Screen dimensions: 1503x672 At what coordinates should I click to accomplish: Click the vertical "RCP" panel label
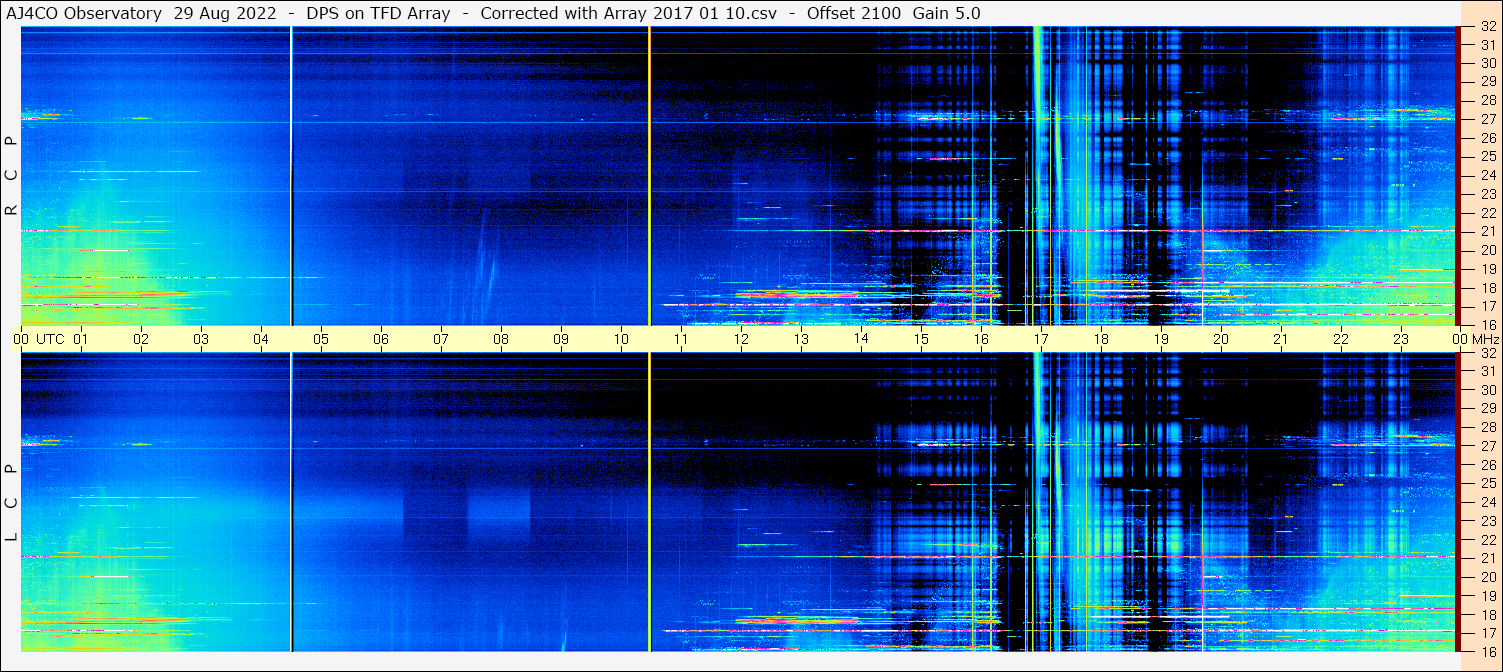[12, 176]
